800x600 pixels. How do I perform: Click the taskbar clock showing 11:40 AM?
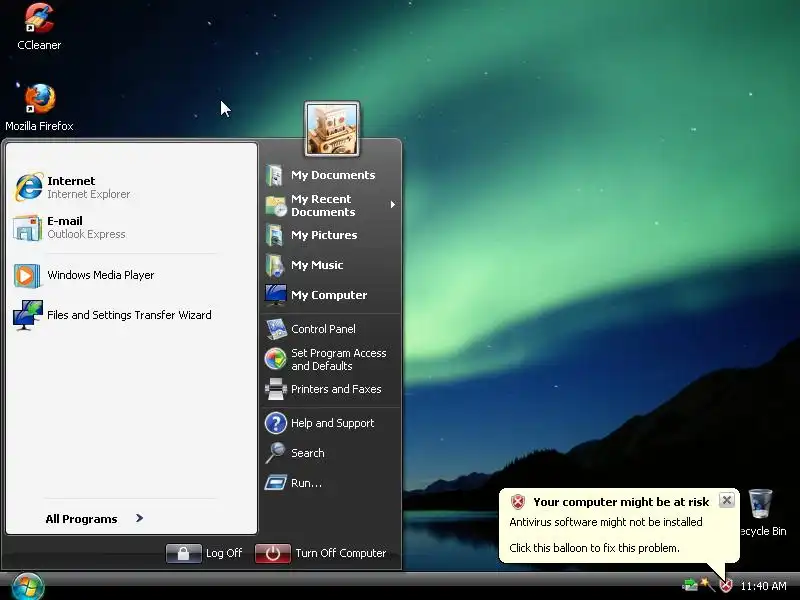point(763,586)
